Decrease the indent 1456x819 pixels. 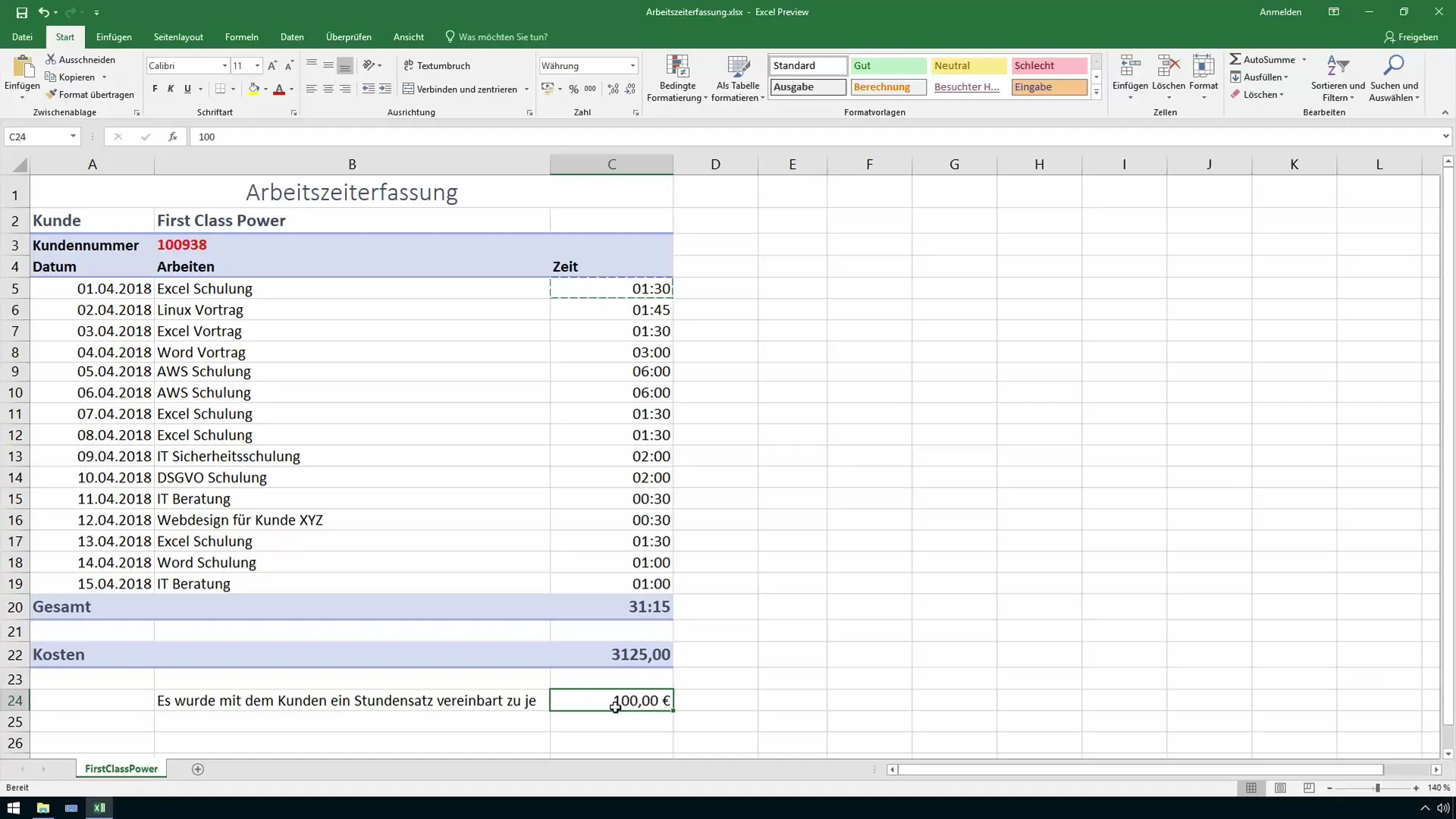[x=369, y=89]
